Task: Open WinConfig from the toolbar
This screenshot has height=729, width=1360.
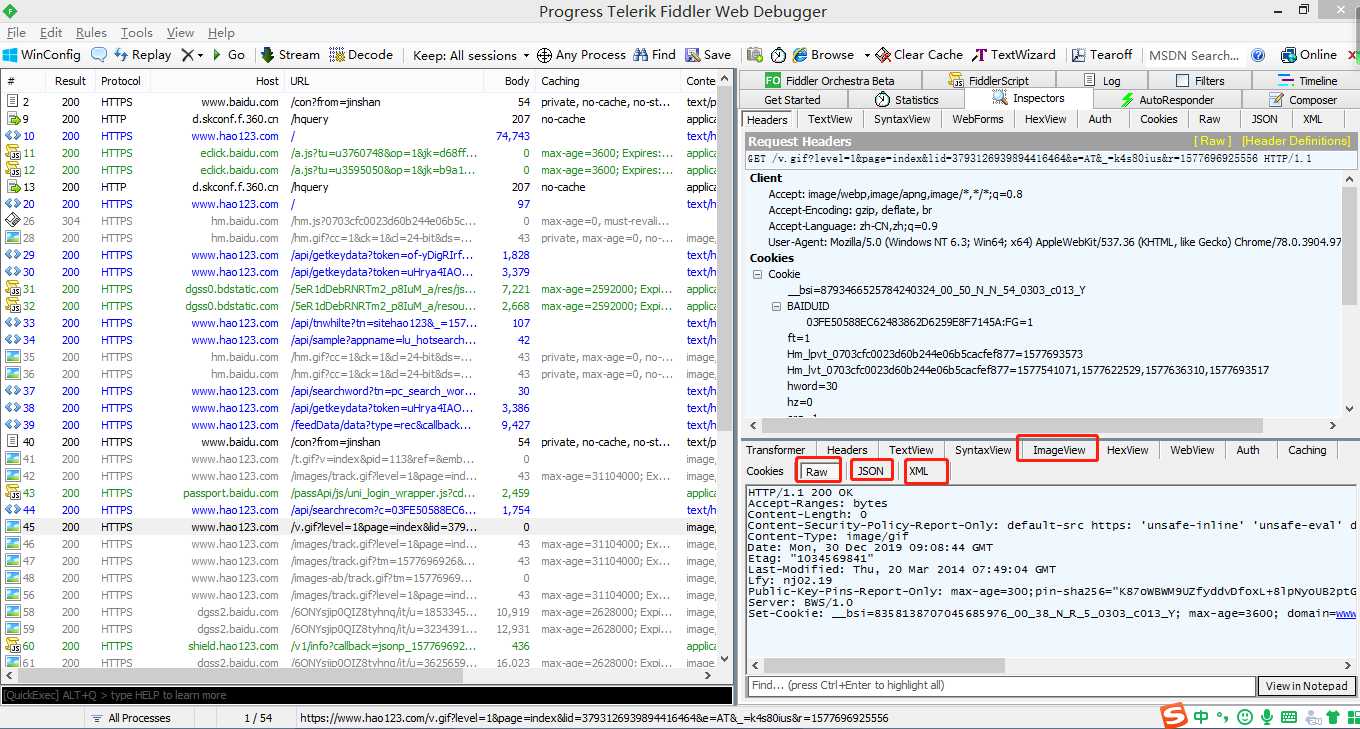Action: (x=41, y=55)
